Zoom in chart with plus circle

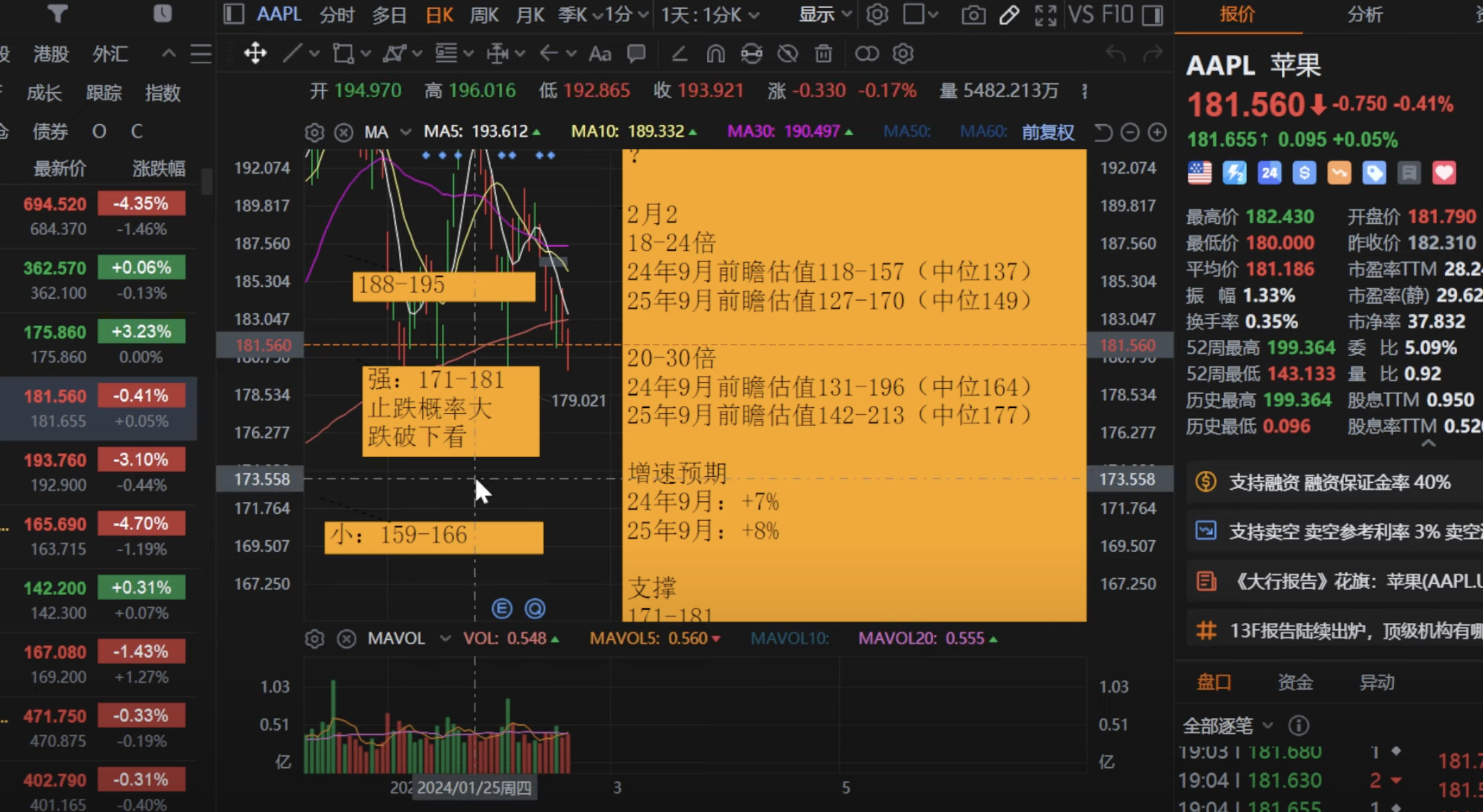point(1157,132)
